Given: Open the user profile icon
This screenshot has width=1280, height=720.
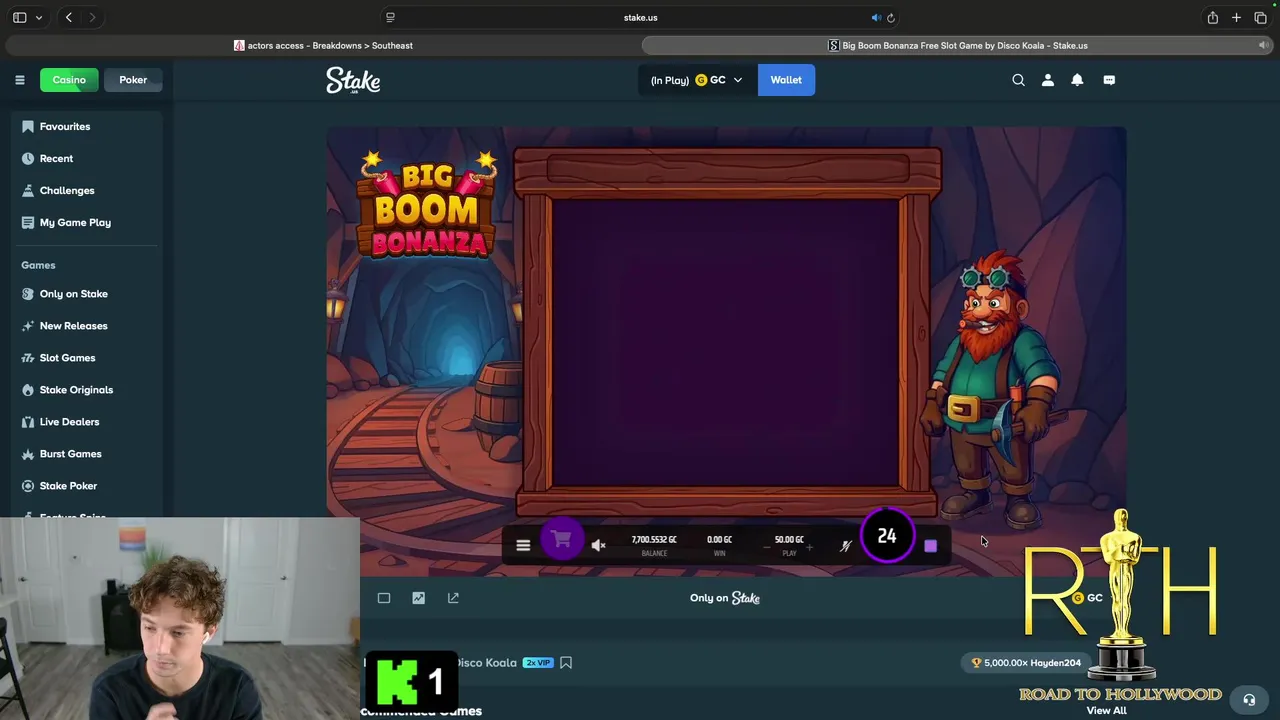Looking at the screenshot, I should pos(1048,80).
